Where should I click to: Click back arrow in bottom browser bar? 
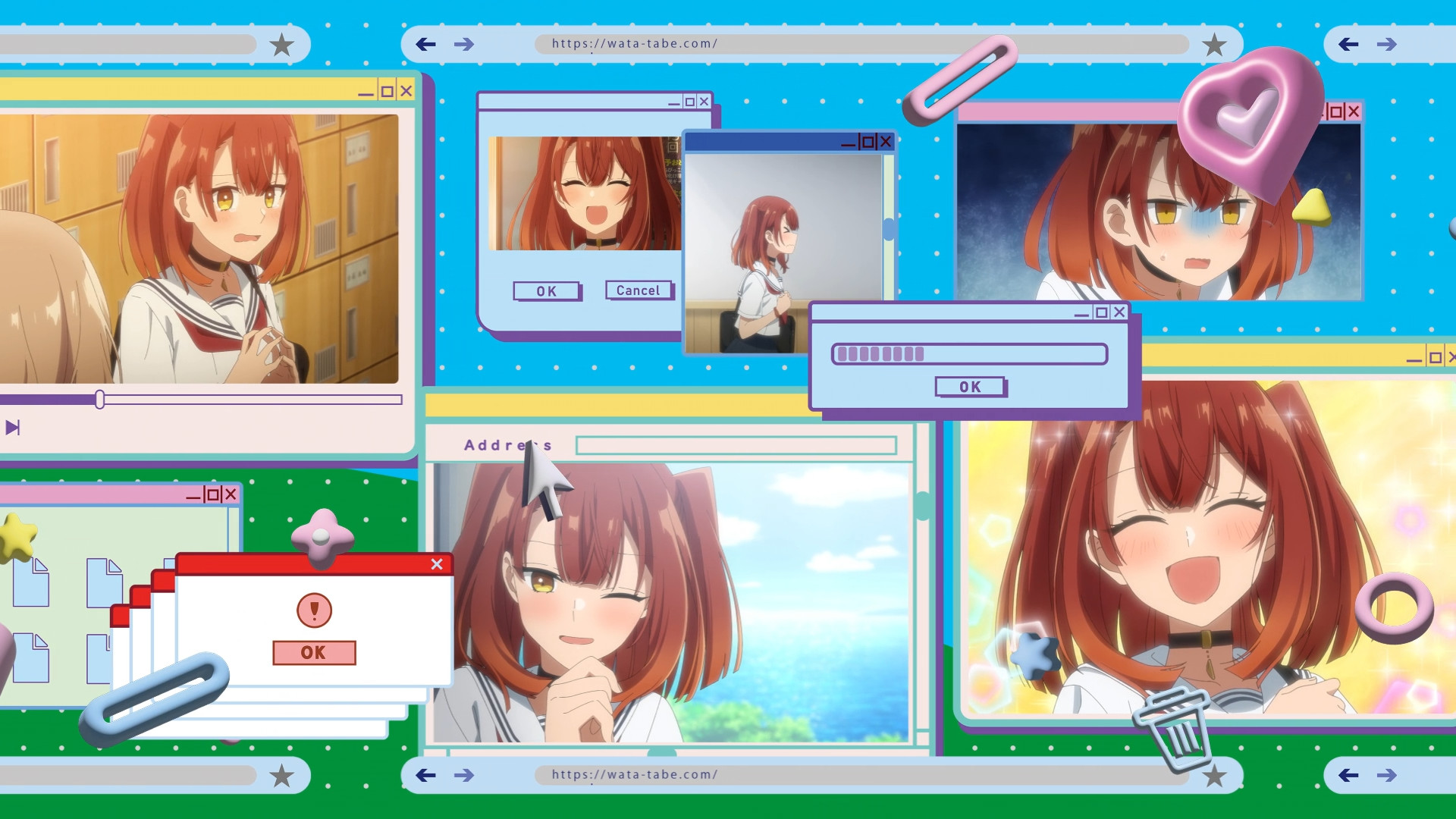pos(426,775)
